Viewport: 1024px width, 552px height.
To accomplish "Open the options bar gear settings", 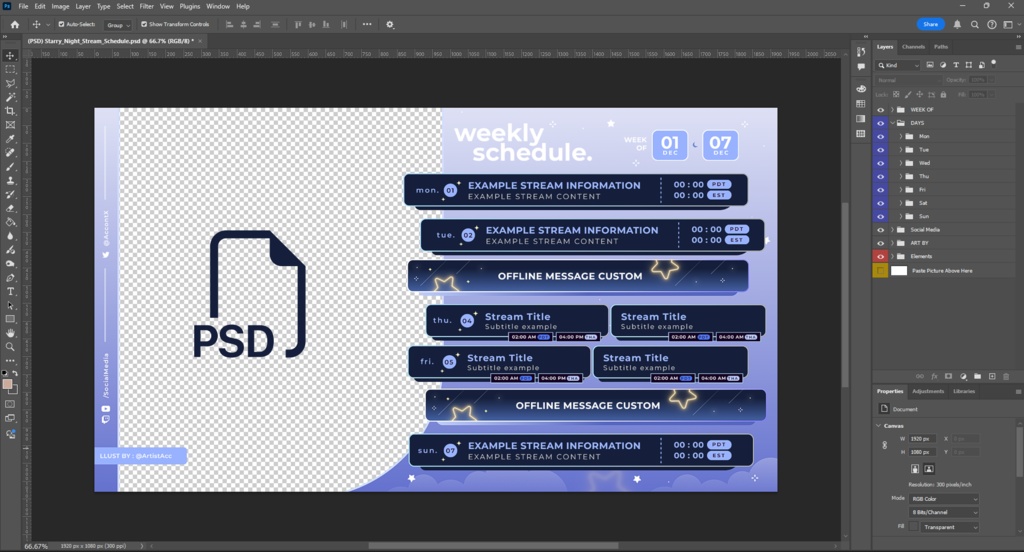I will click(x=390, y=24).
